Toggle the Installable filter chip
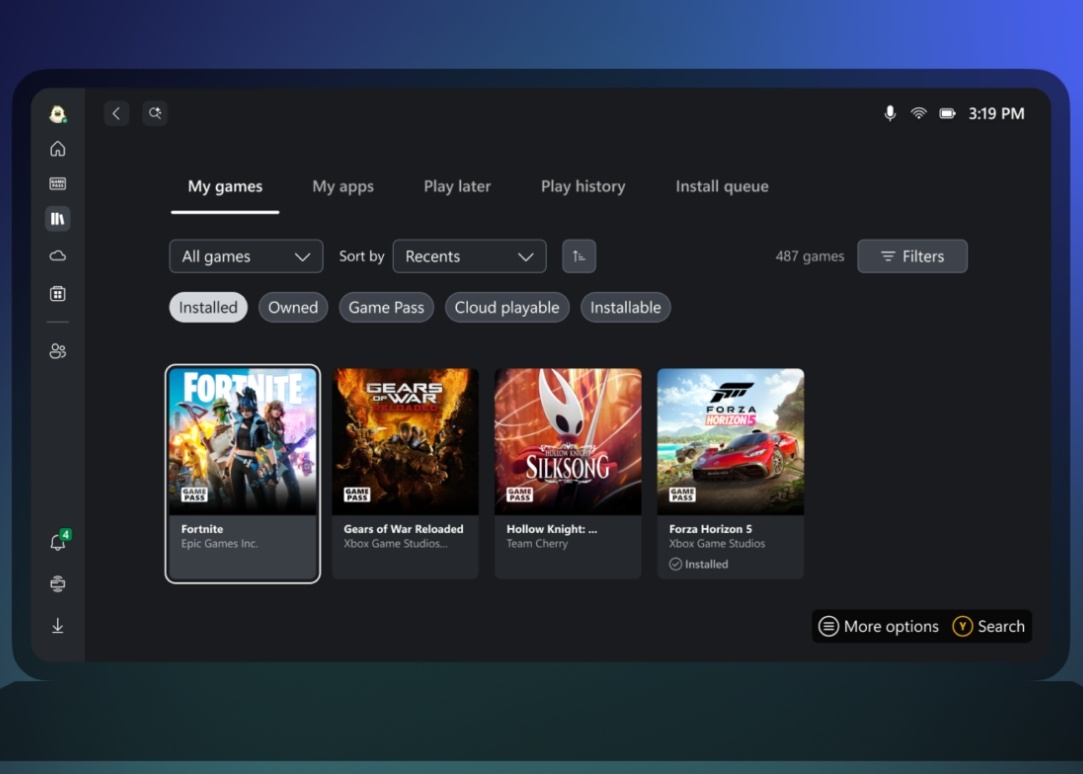The width and height of the screenshot is (1083, 774). [625, 307]
